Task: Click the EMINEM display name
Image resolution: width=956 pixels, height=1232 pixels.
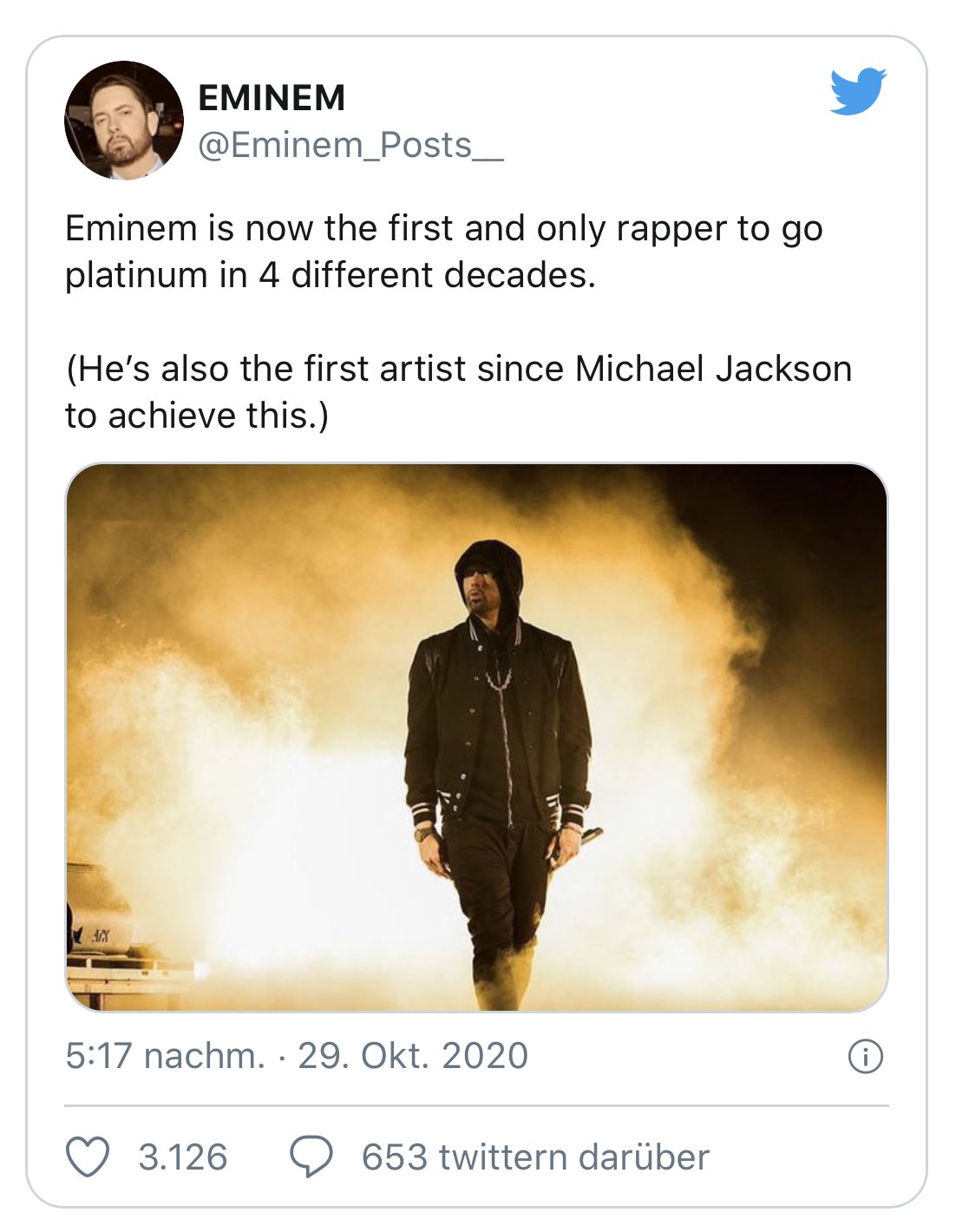Action: tap(272, 98)
